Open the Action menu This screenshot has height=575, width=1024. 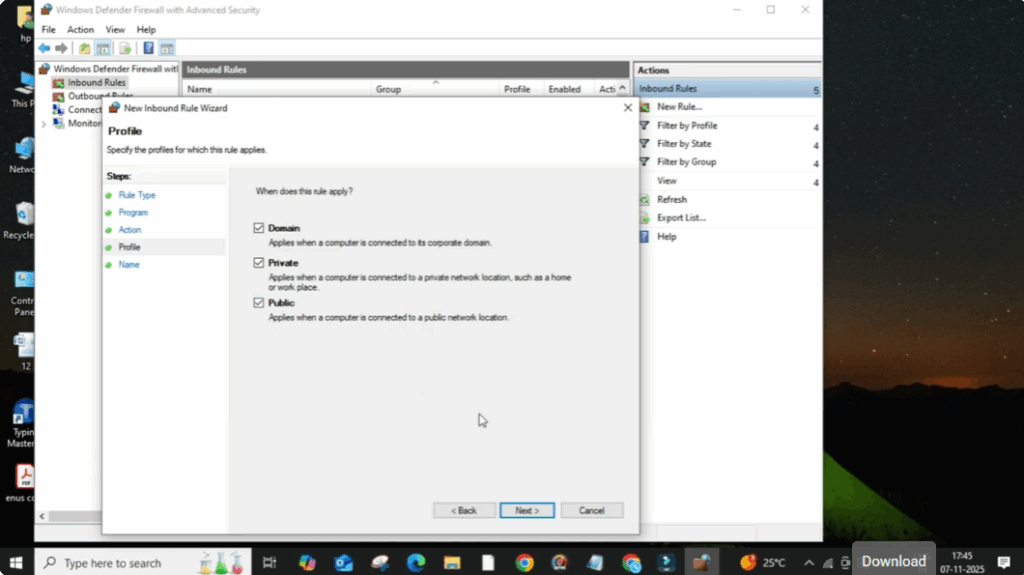pyautogui.click(x=80, y=30)
